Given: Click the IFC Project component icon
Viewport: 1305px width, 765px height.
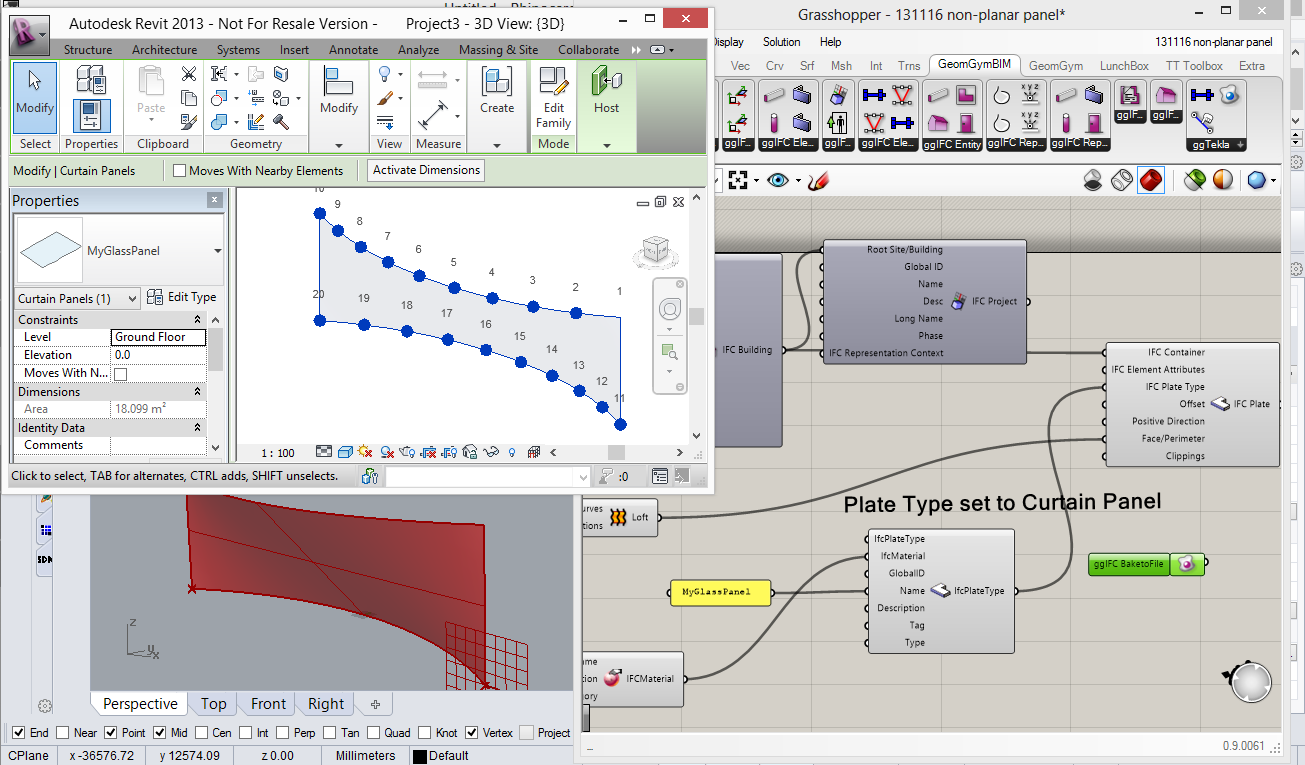Looking at the screenshot, I should 959,301.
